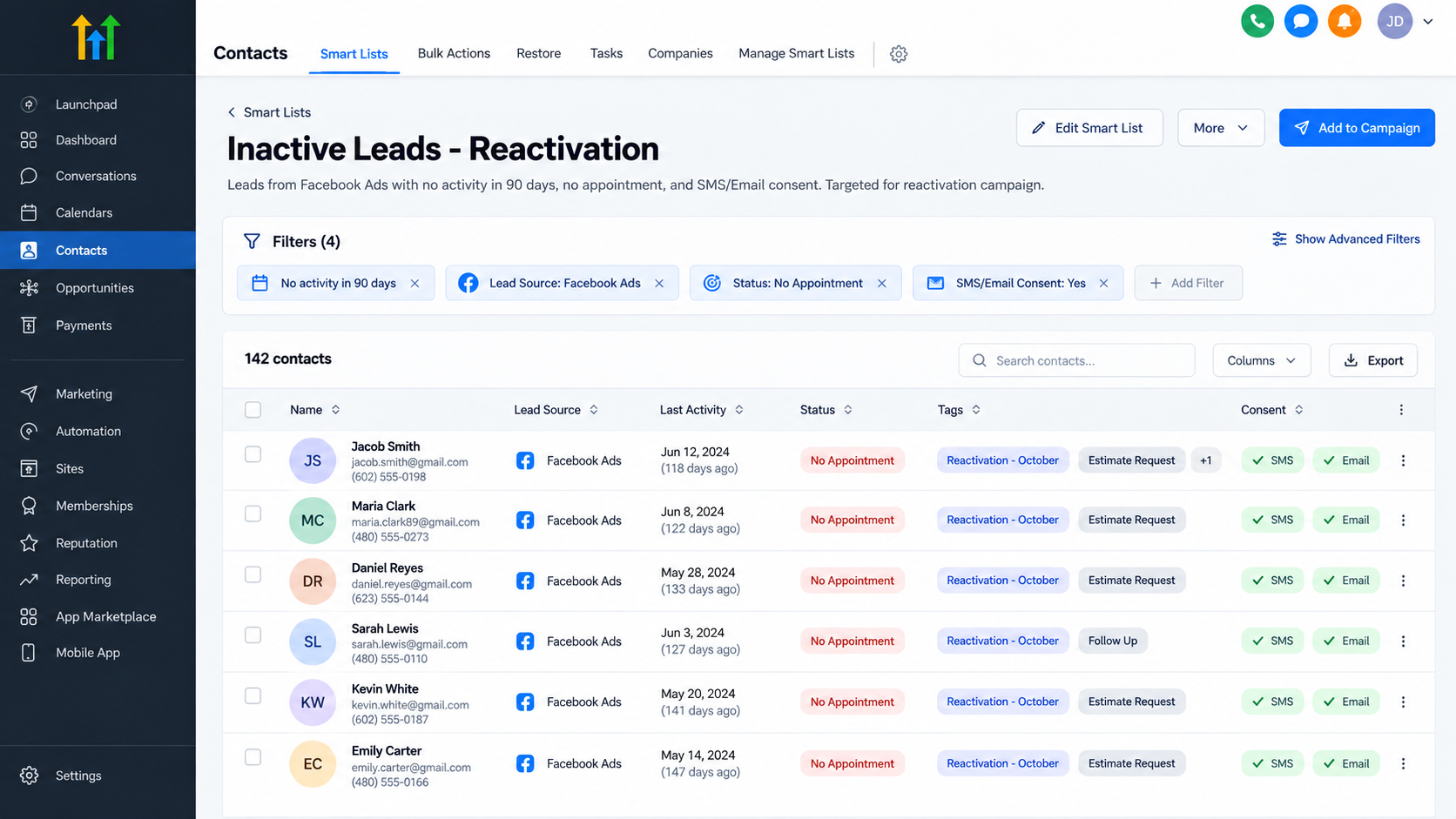This screenshot has width=1456, height=819.
Task: Switch to the Bulk Actions tab
Action: coord(454,54)
